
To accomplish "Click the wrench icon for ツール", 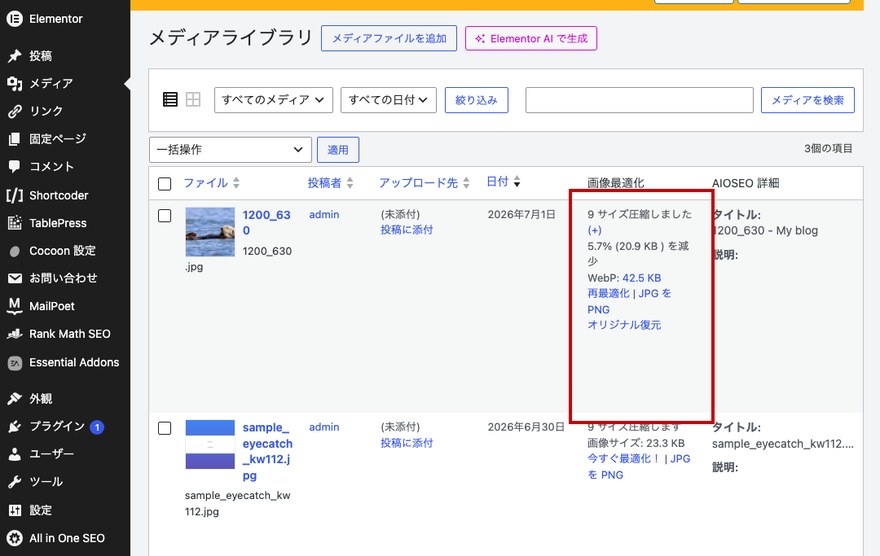I will [x=15, y=481].
